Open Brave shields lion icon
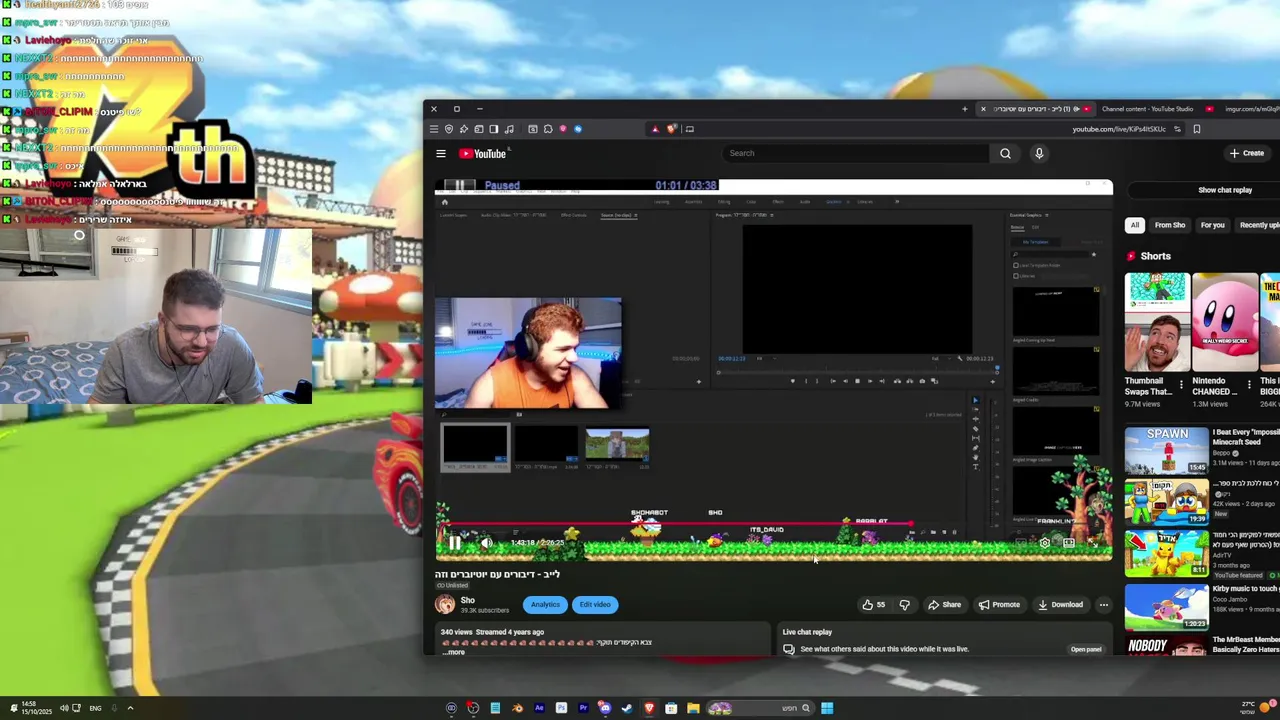The image size is (1280, 720). click(672, 129)
